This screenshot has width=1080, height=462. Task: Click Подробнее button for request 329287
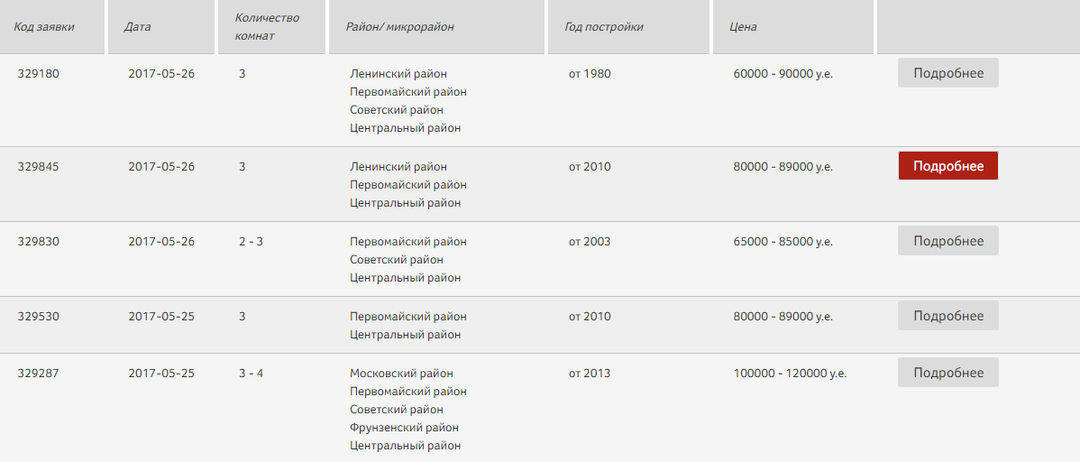(948, 373)
